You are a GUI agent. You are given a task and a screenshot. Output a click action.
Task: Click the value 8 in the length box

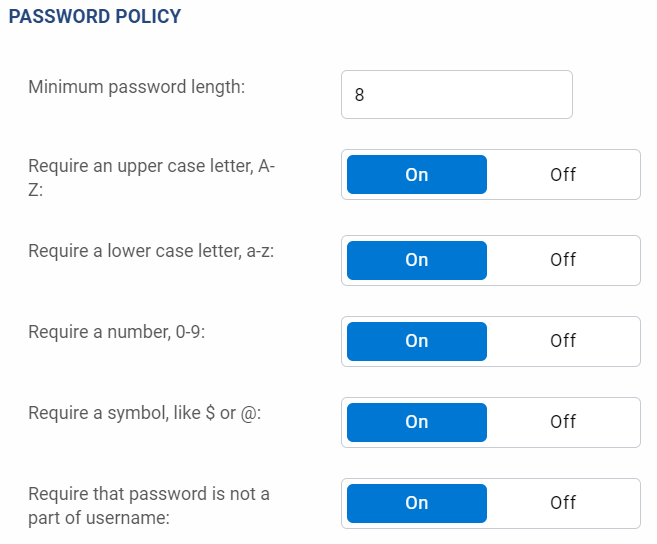tap(360, 96)
